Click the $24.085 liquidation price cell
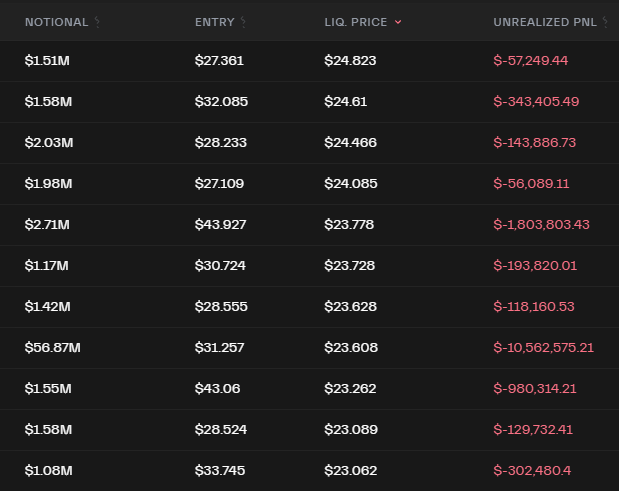619x491 pixels. click(x=350, y=183)
